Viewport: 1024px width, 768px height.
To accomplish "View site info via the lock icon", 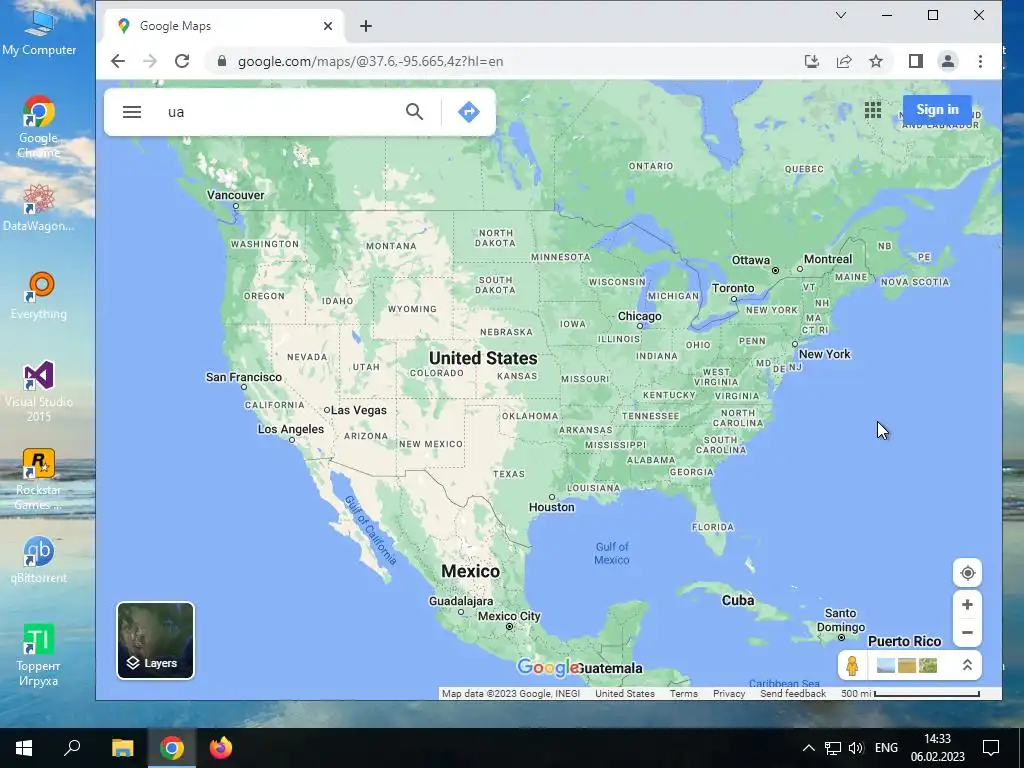I will pyautogui.click(x=222, y=61).
